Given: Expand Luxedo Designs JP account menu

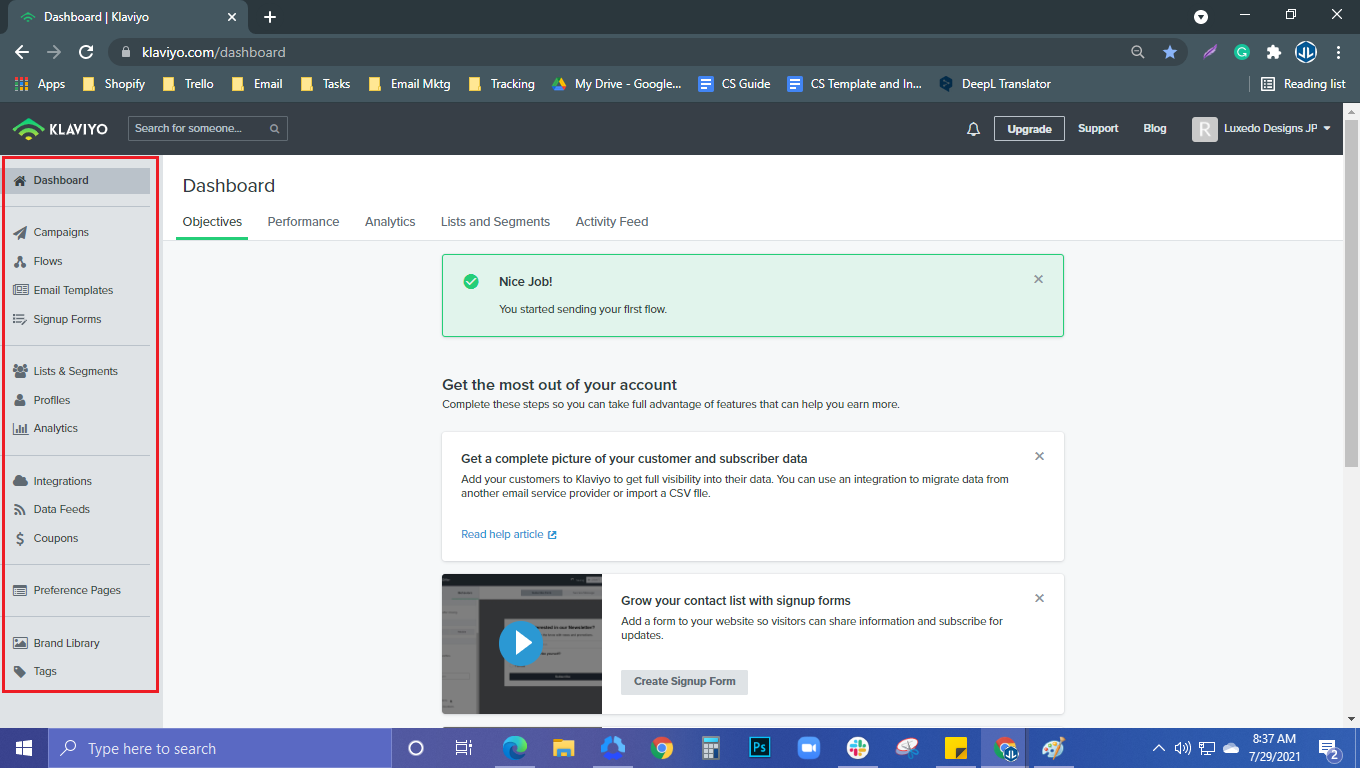Looking at the screenshot, I should click(x=1262, y=129).
